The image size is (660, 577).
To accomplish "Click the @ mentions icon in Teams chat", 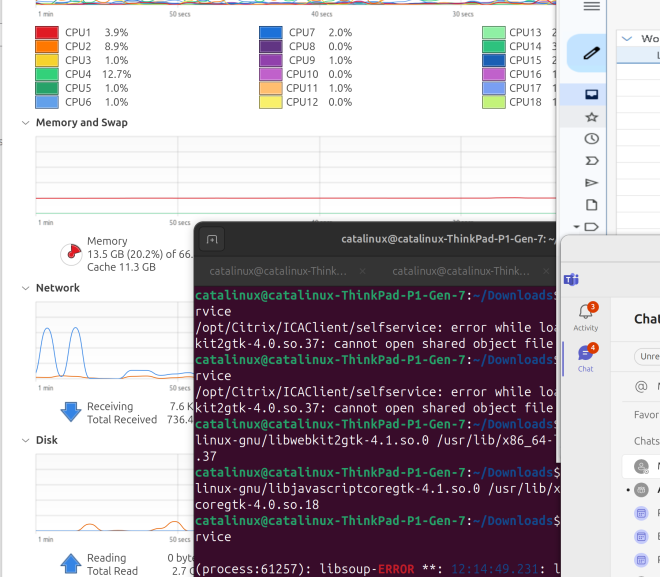I will coord(641,386).
